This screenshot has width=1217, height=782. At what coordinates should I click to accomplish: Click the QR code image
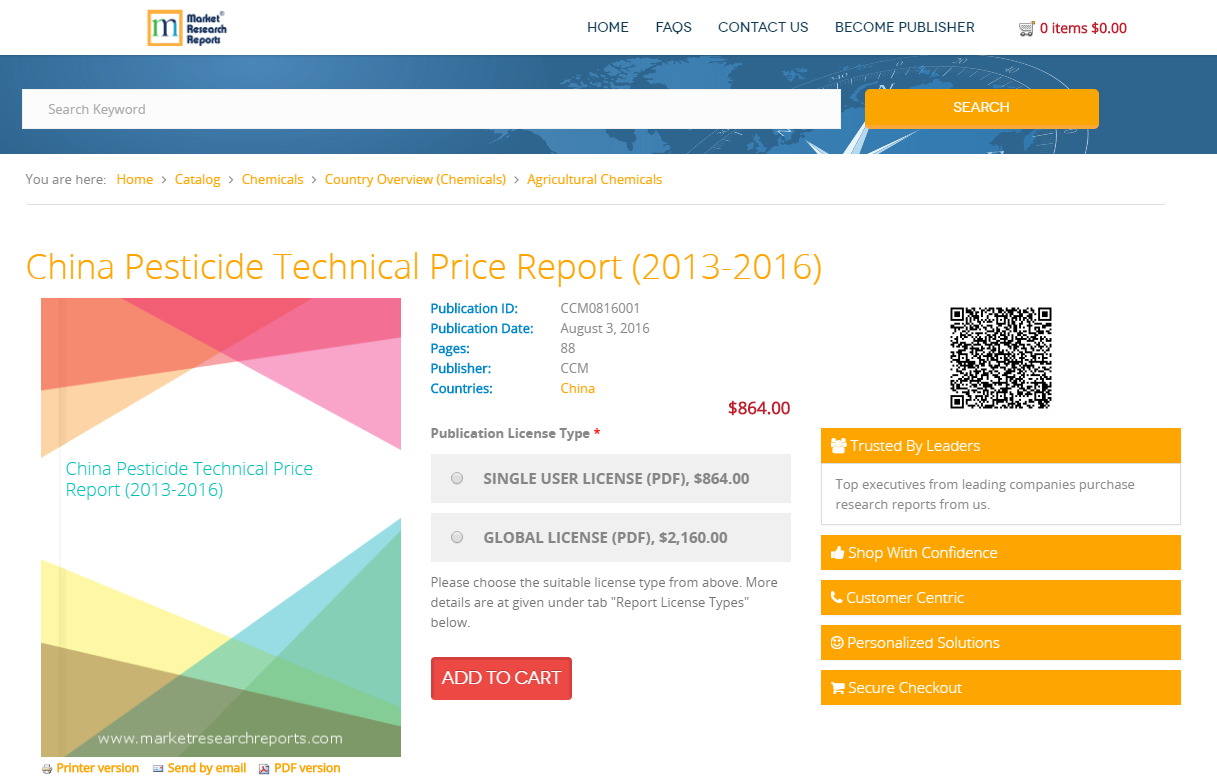1000,358
